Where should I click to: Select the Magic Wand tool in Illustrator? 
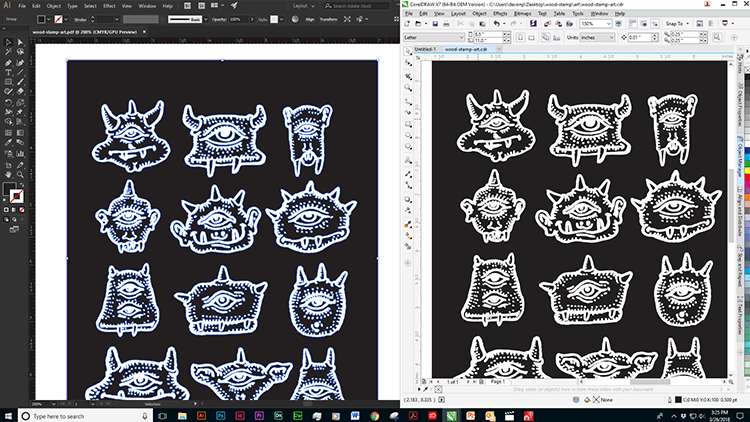(8, 52)
